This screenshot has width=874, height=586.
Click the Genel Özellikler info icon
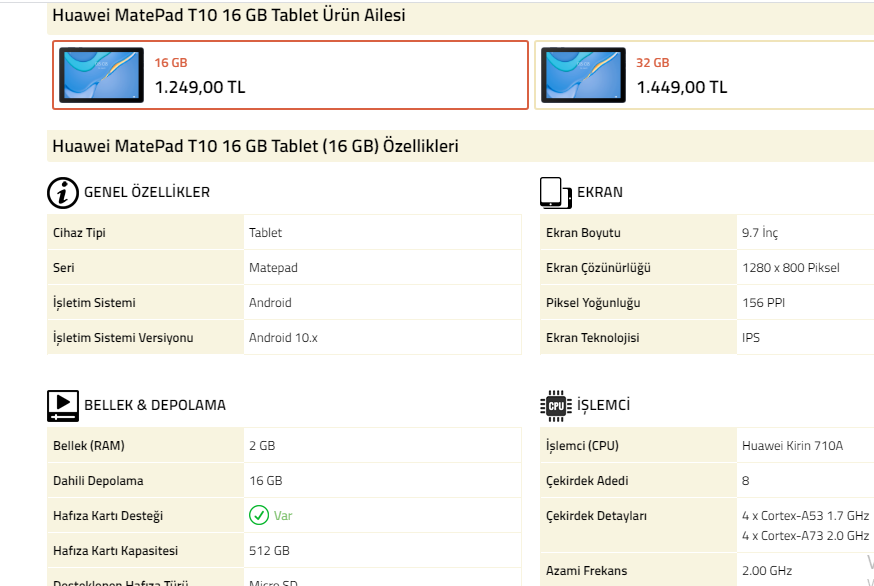pos(62,193)
